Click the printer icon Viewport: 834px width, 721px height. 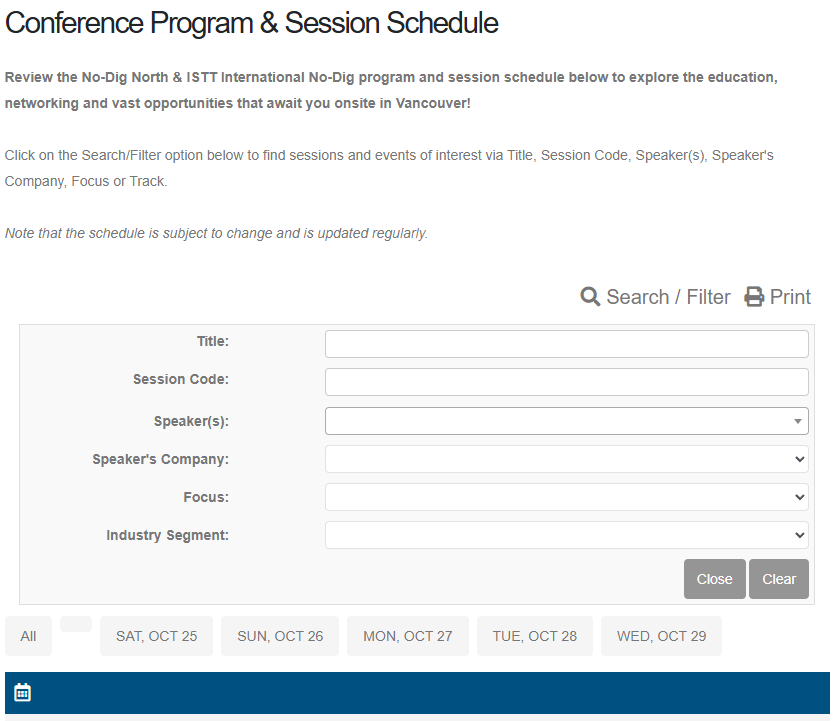click(x=754, y=297)
